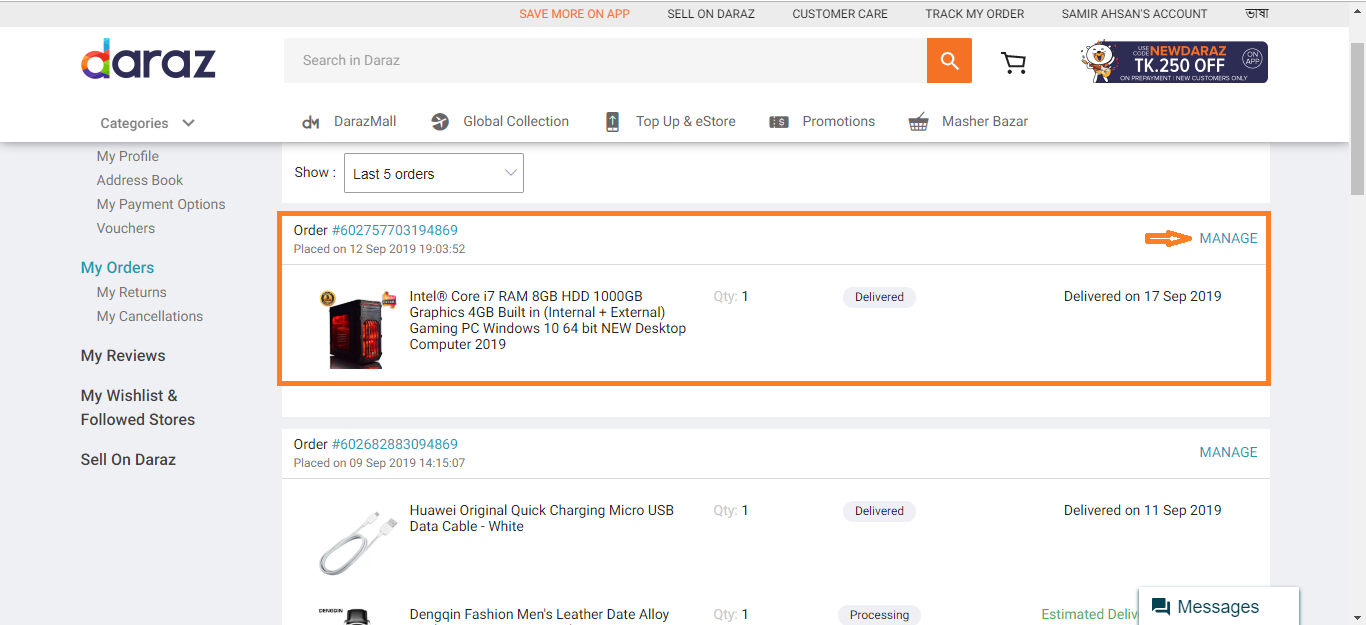1366x625 pixels.
Task: Open the Messages chat widget
Action: (x=1218, y=606)
